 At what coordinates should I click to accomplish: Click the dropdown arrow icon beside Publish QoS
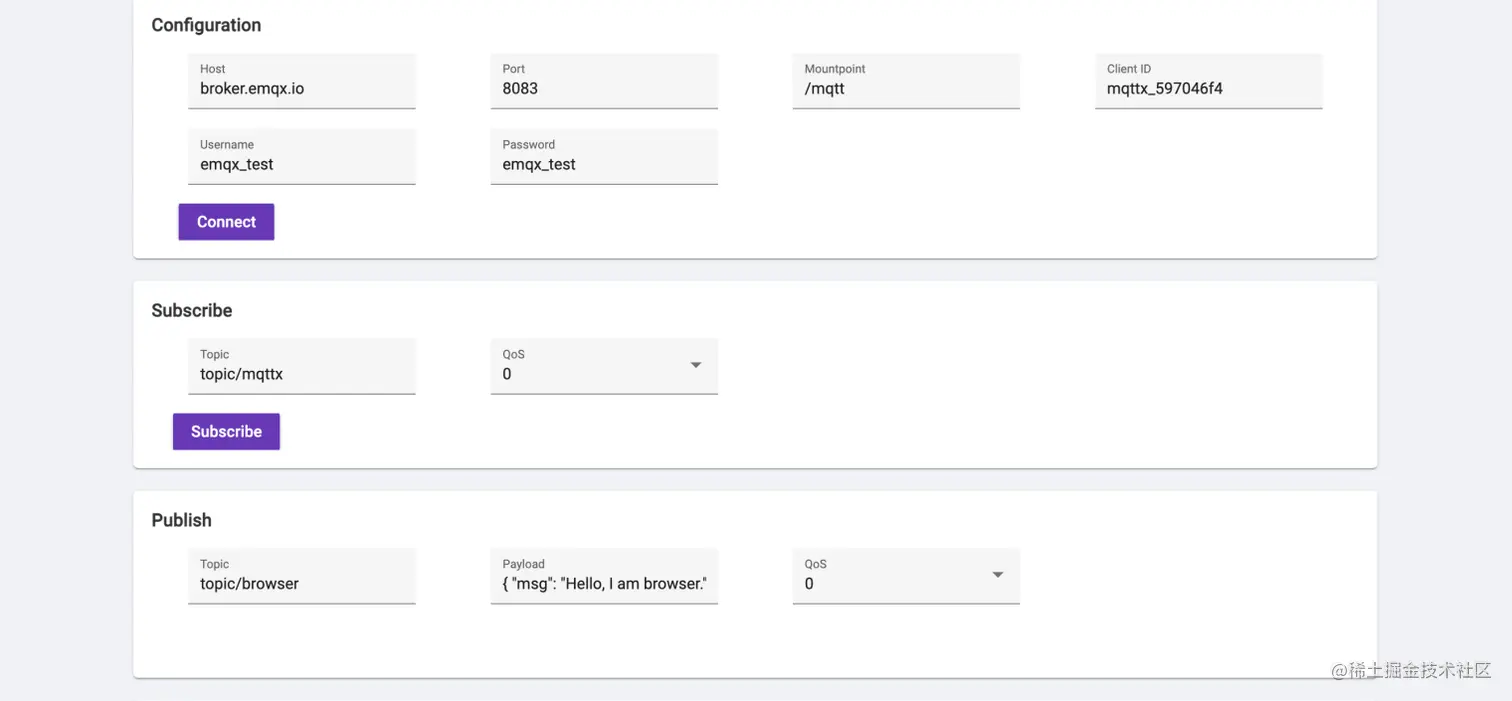tap(997, 575)
